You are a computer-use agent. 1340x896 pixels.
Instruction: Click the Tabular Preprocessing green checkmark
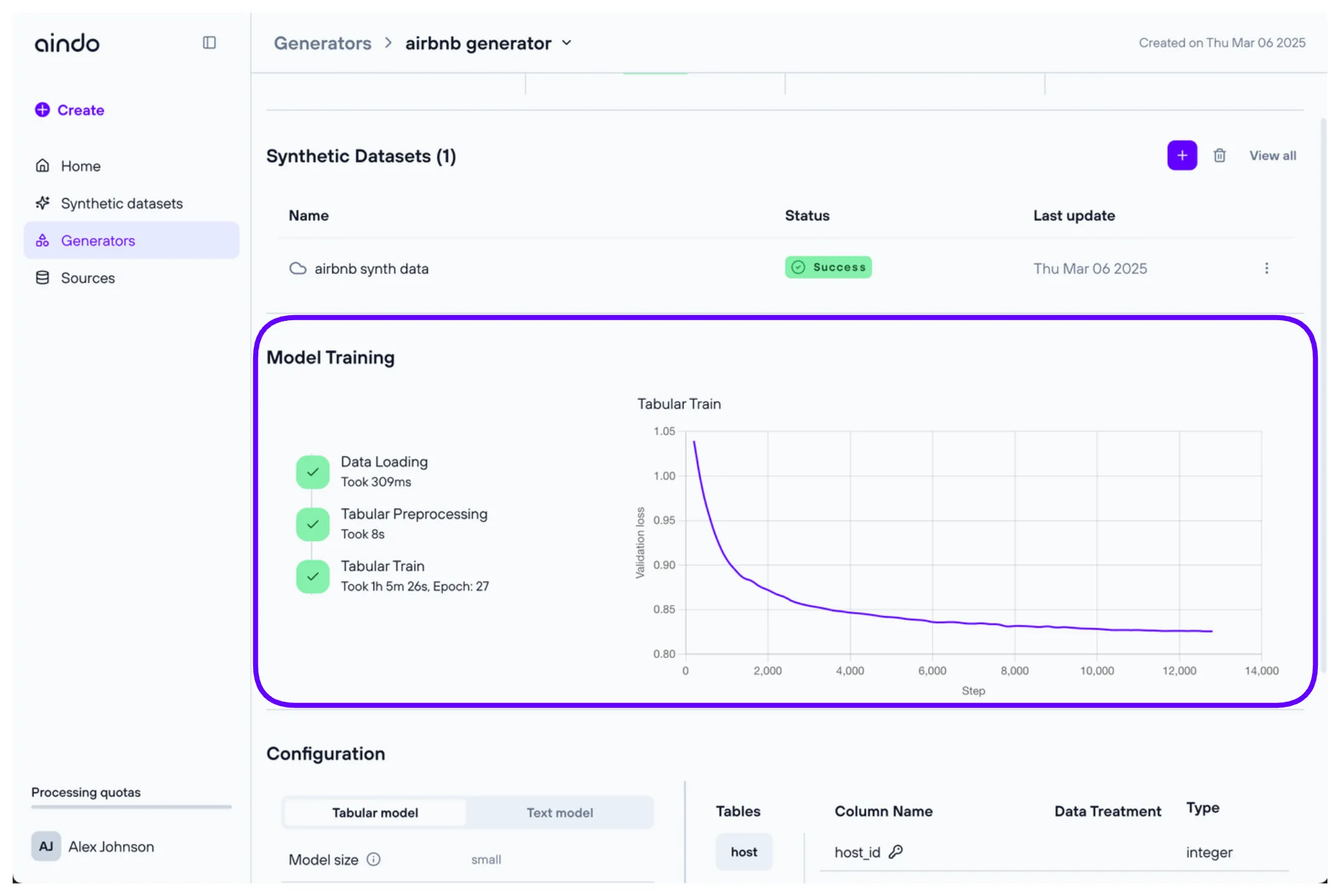click(x=313, y=524)
